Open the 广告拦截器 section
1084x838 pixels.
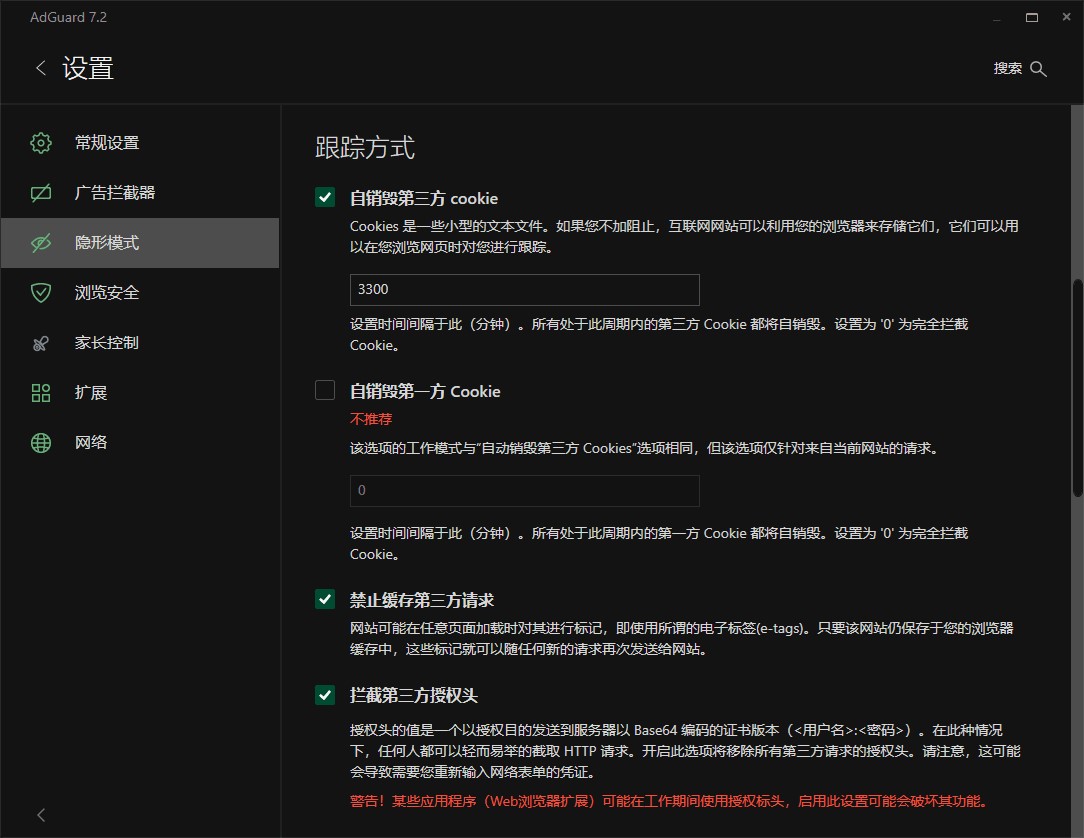[115, 193]
